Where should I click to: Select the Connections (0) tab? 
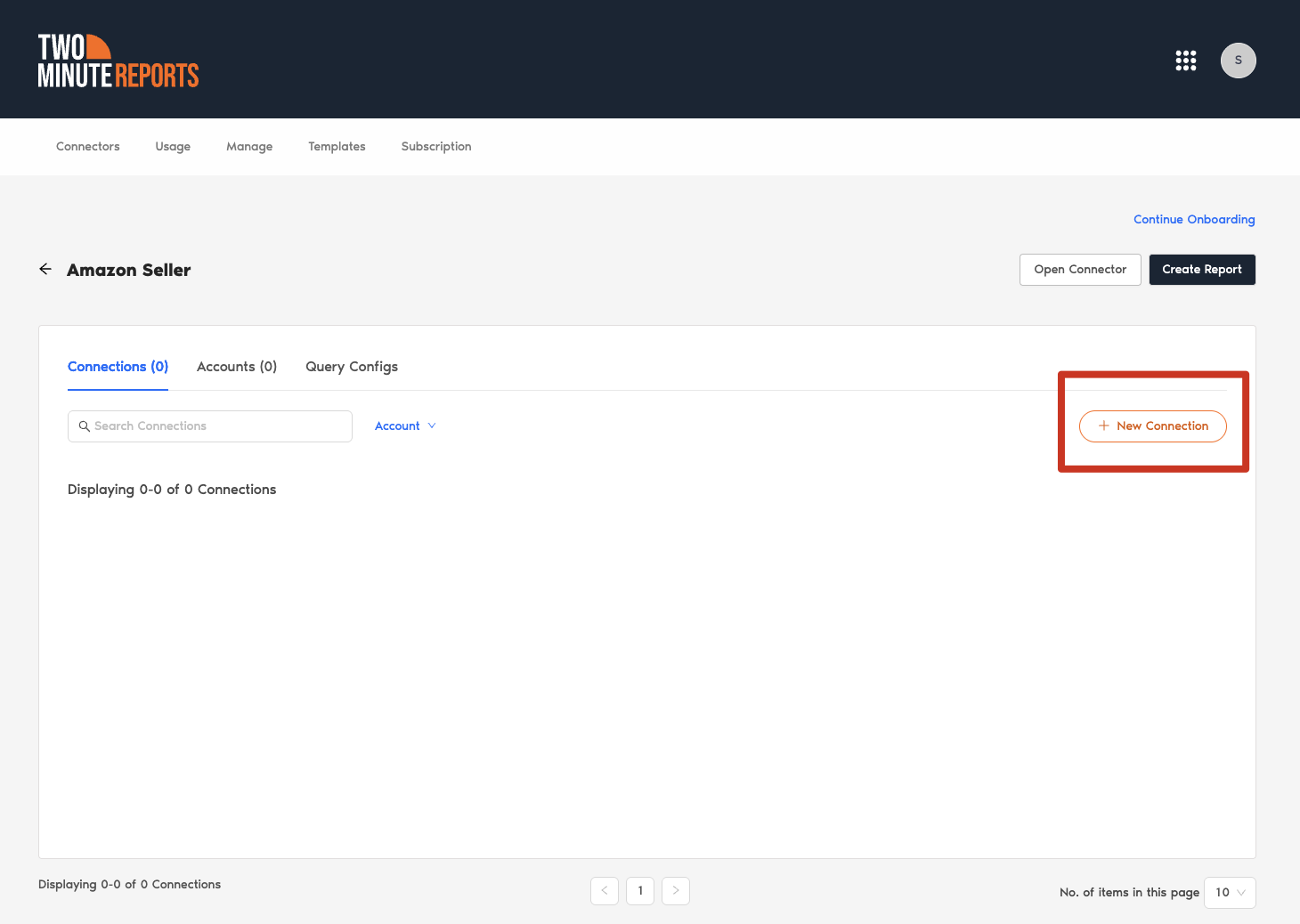point(118,367)
